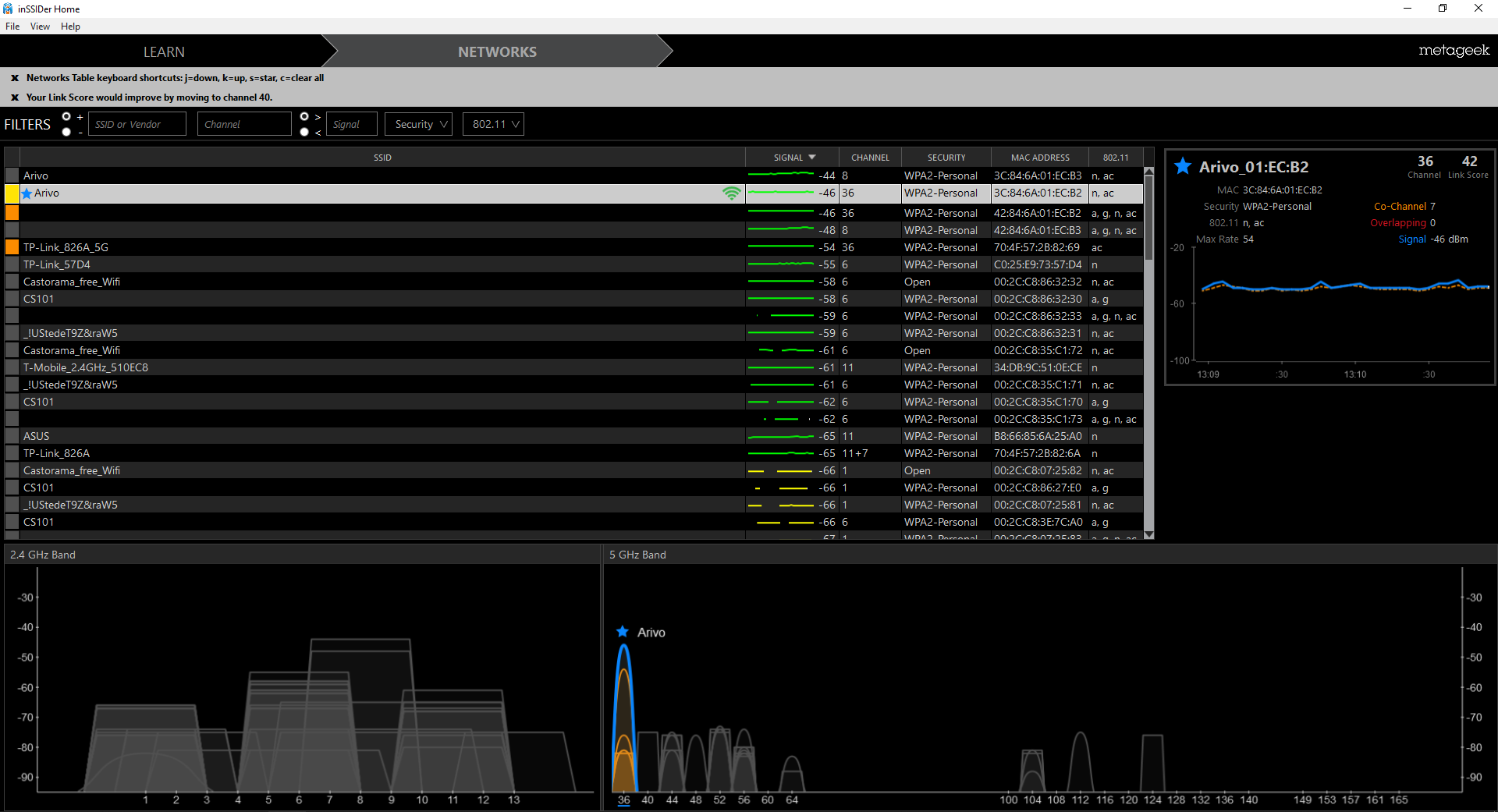This screenshot has width=1498, height=812.
Task: Click MAC address 34:DB:9C:51:0E:CE
Action: (1038, 367)
